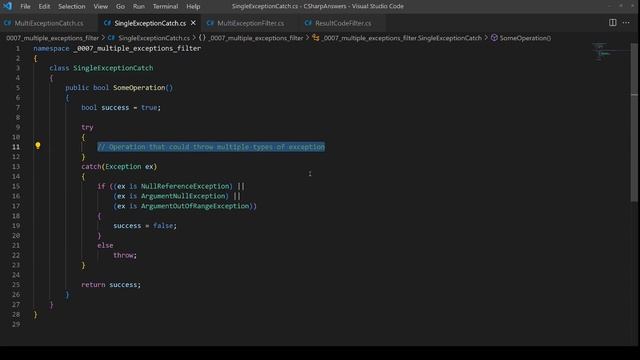Click the lightbulb quick-fix icon on line 11
640x360 pixels.
38,145
